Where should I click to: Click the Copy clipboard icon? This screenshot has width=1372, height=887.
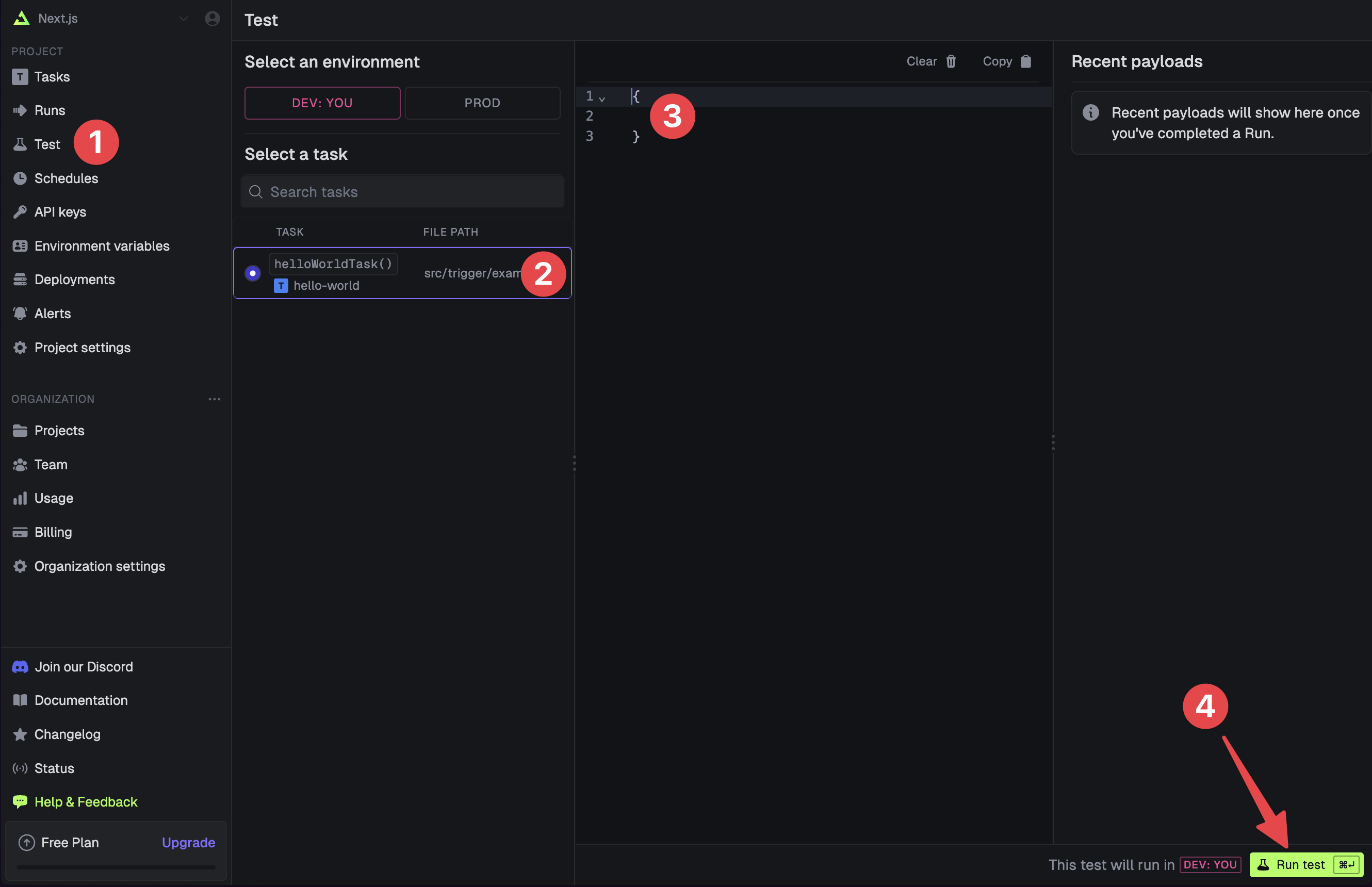[1026, 61]
